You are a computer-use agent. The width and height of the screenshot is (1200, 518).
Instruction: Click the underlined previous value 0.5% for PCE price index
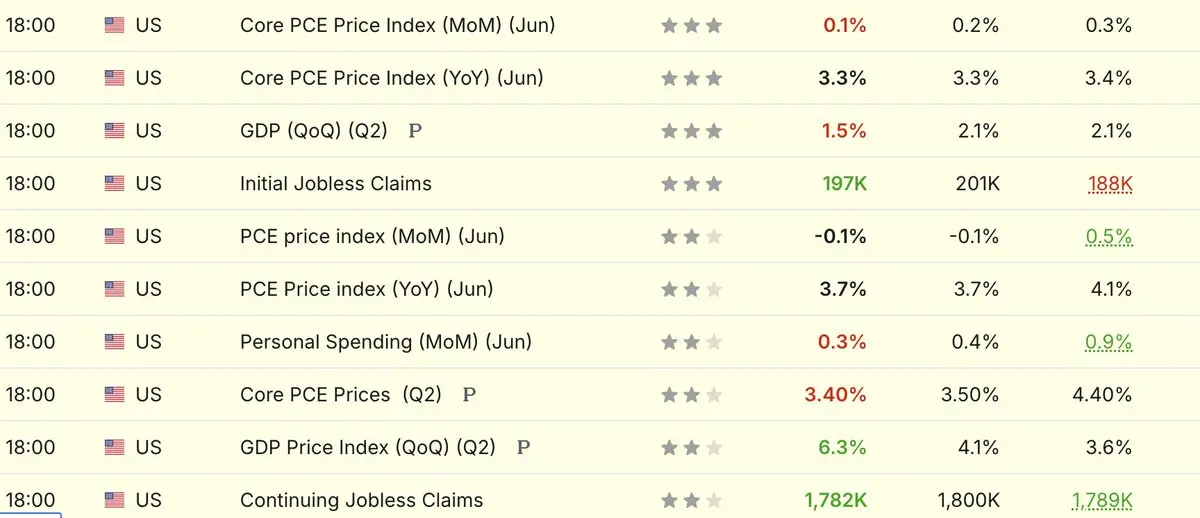click(x=1109, y=237)
